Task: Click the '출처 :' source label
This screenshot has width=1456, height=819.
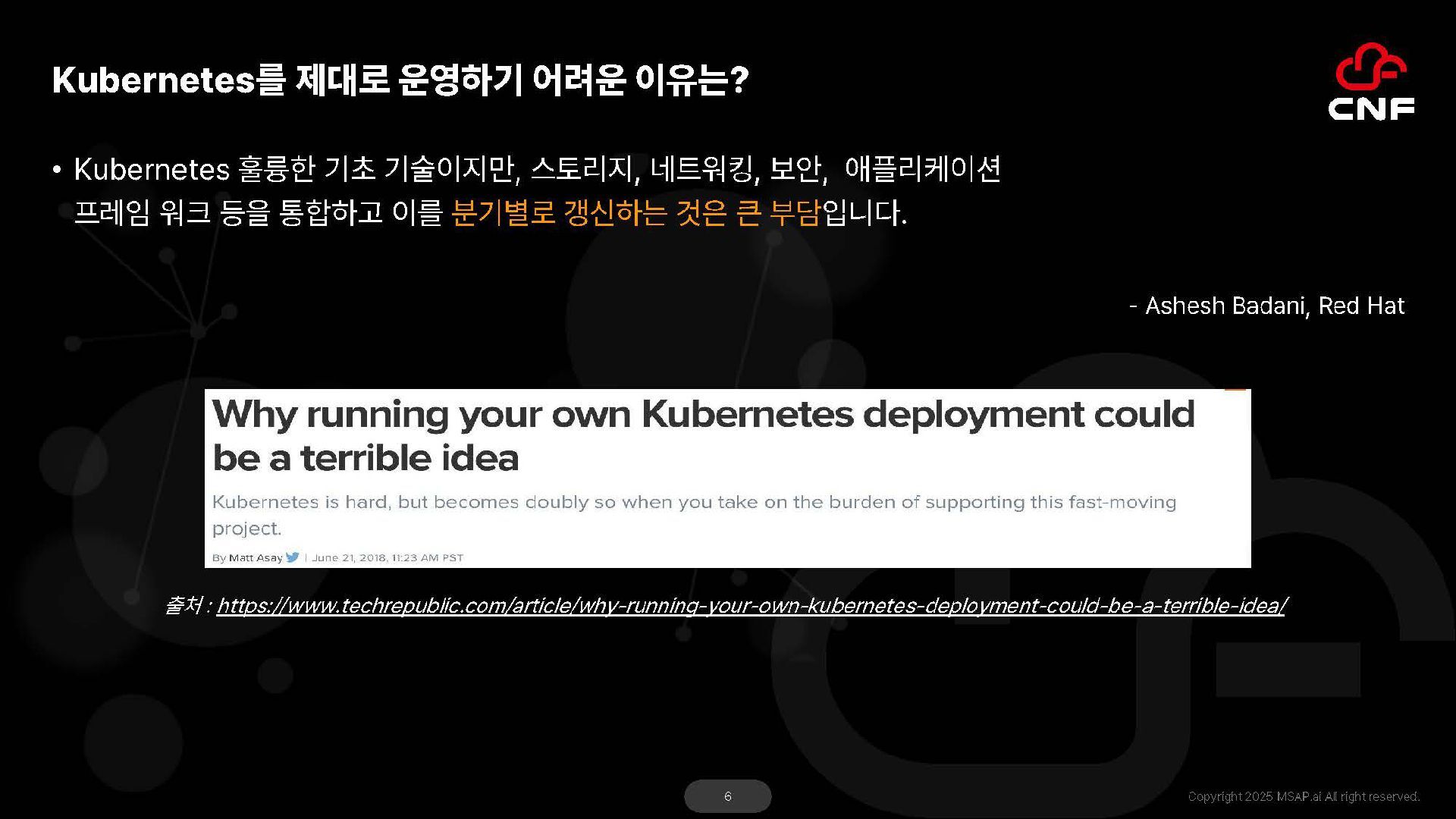Action: [187, 606]
